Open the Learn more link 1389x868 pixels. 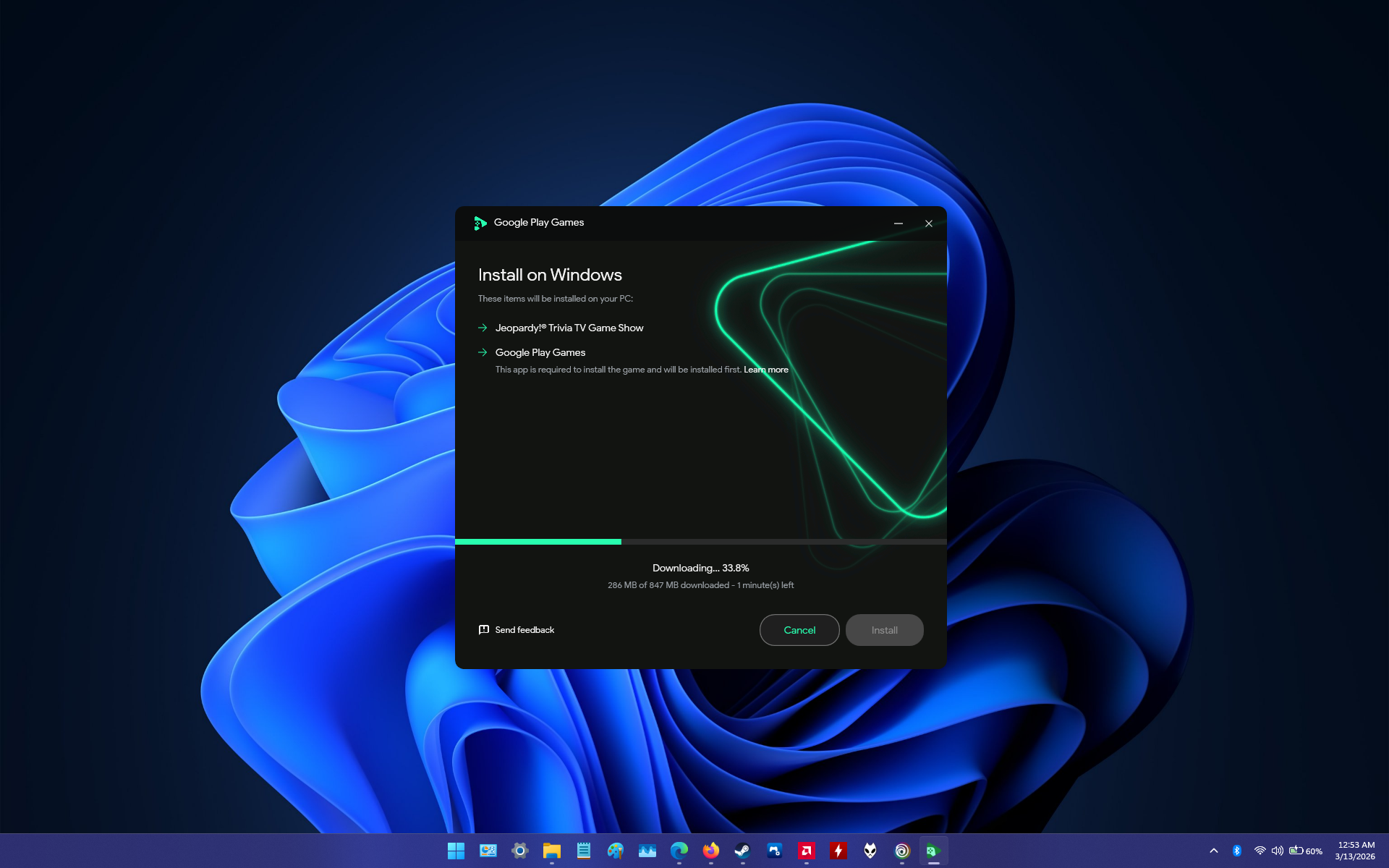pos(765,370)
